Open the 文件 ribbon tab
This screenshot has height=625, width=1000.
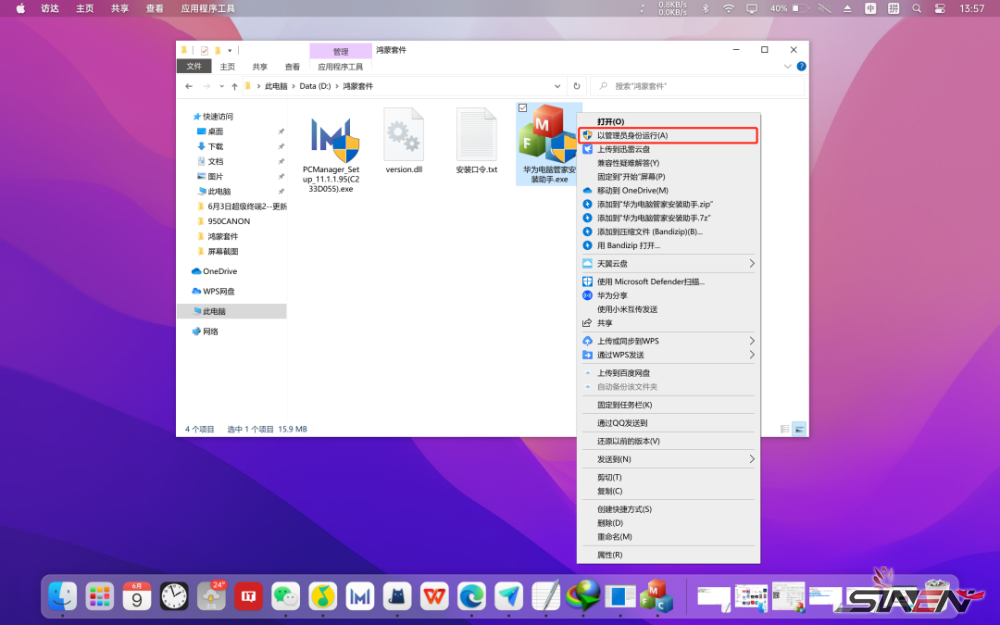coord(194,66)
